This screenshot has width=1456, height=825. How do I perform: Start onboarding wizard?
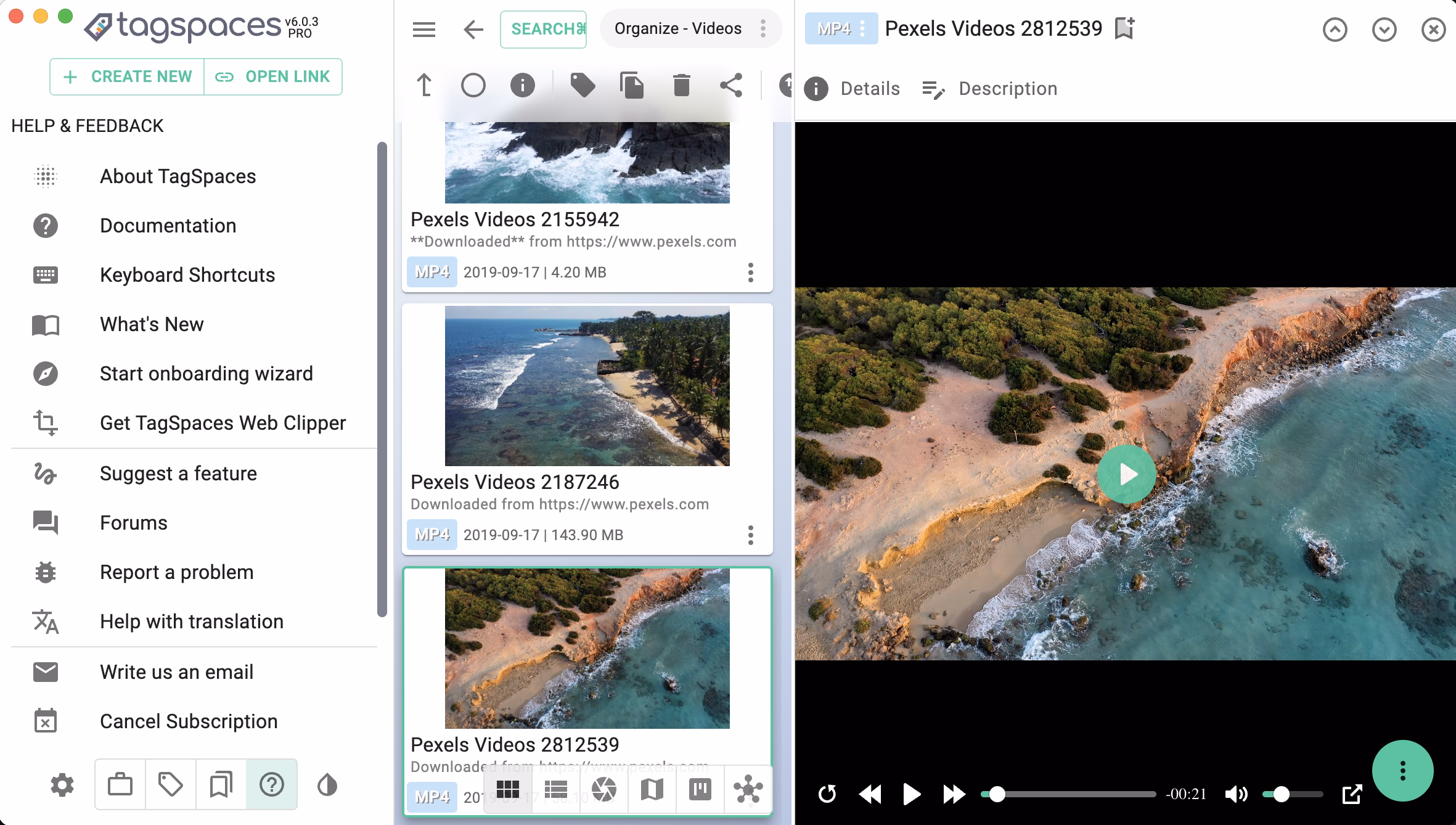194,374
